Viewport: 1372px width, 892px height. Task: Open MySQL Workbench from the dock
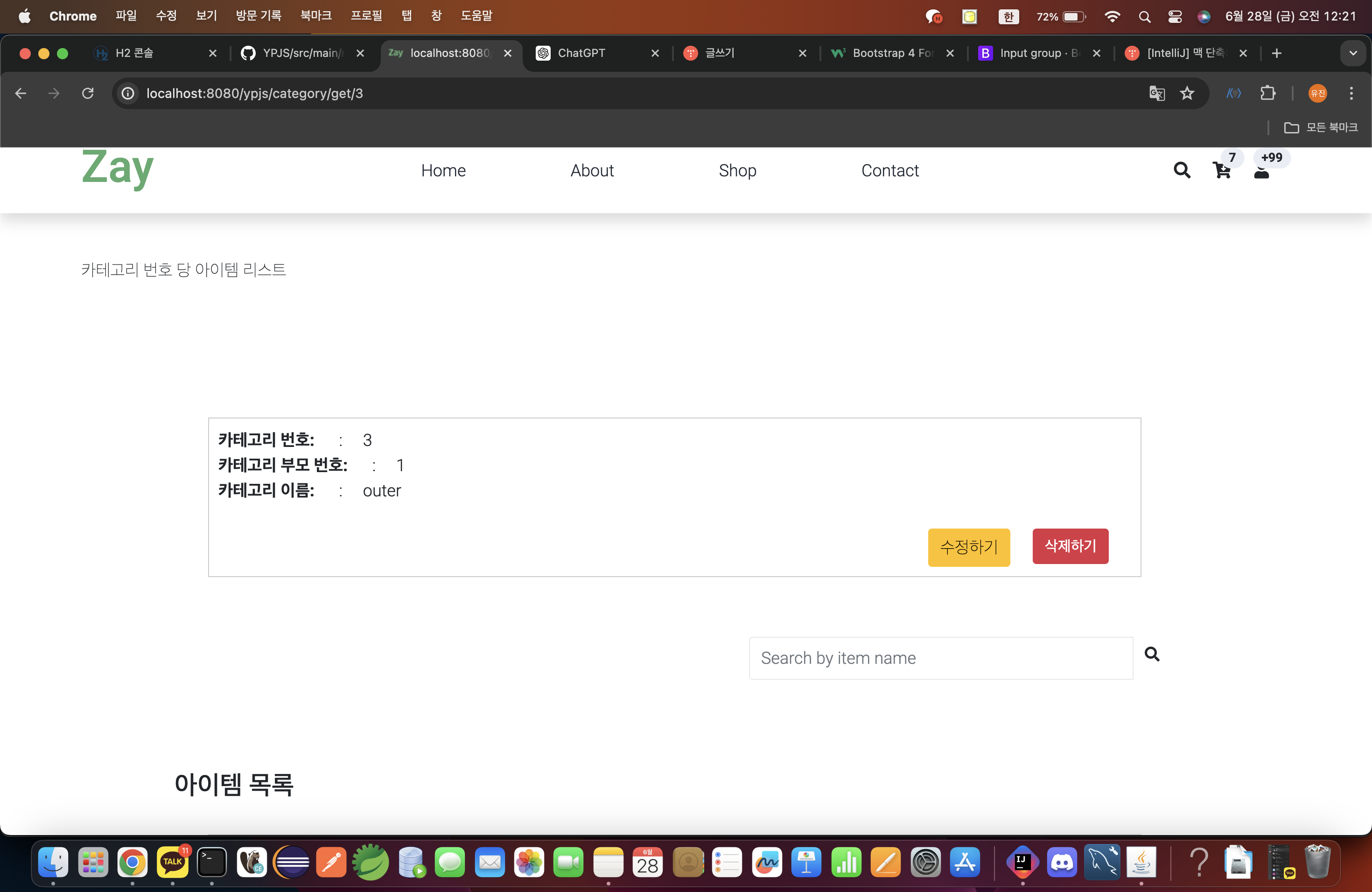point(1102,862)
